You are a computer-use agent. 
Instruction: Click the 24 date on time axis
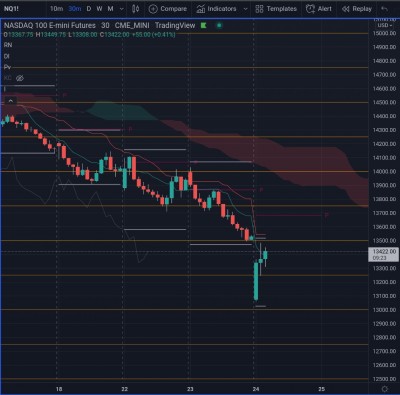(x=256, y=389)
